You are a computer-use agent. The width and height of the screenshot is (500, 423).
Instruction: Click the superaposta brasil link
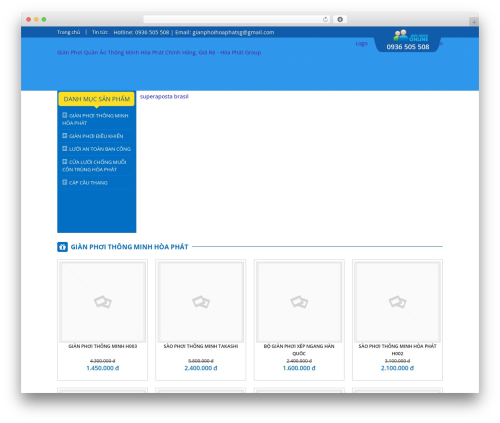coord(164,96)
